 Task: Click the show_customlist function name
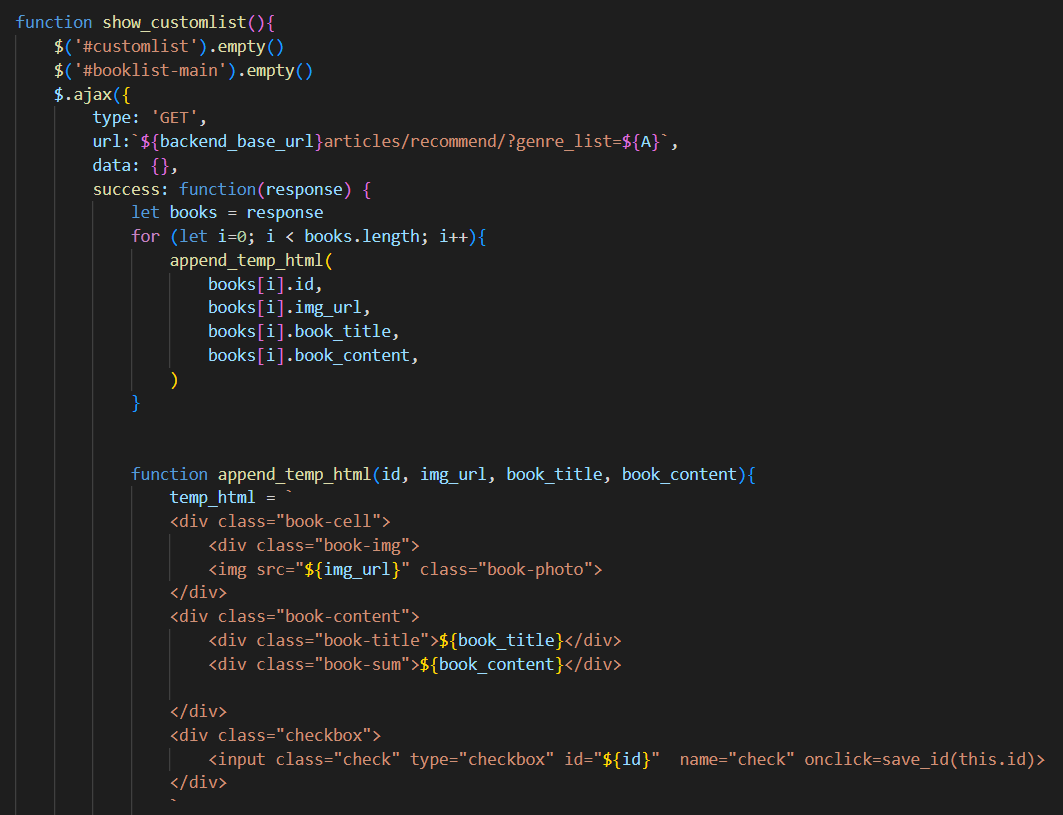[174, 22]
